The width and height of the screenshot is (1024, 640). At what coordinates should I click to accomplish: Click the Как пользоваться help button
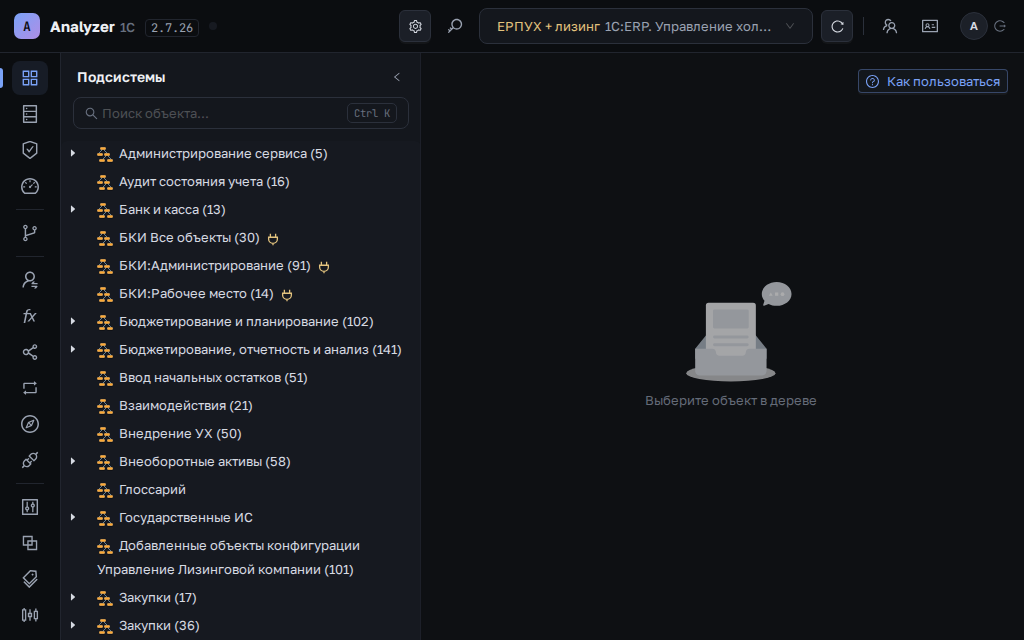click(x=933, y=82)
